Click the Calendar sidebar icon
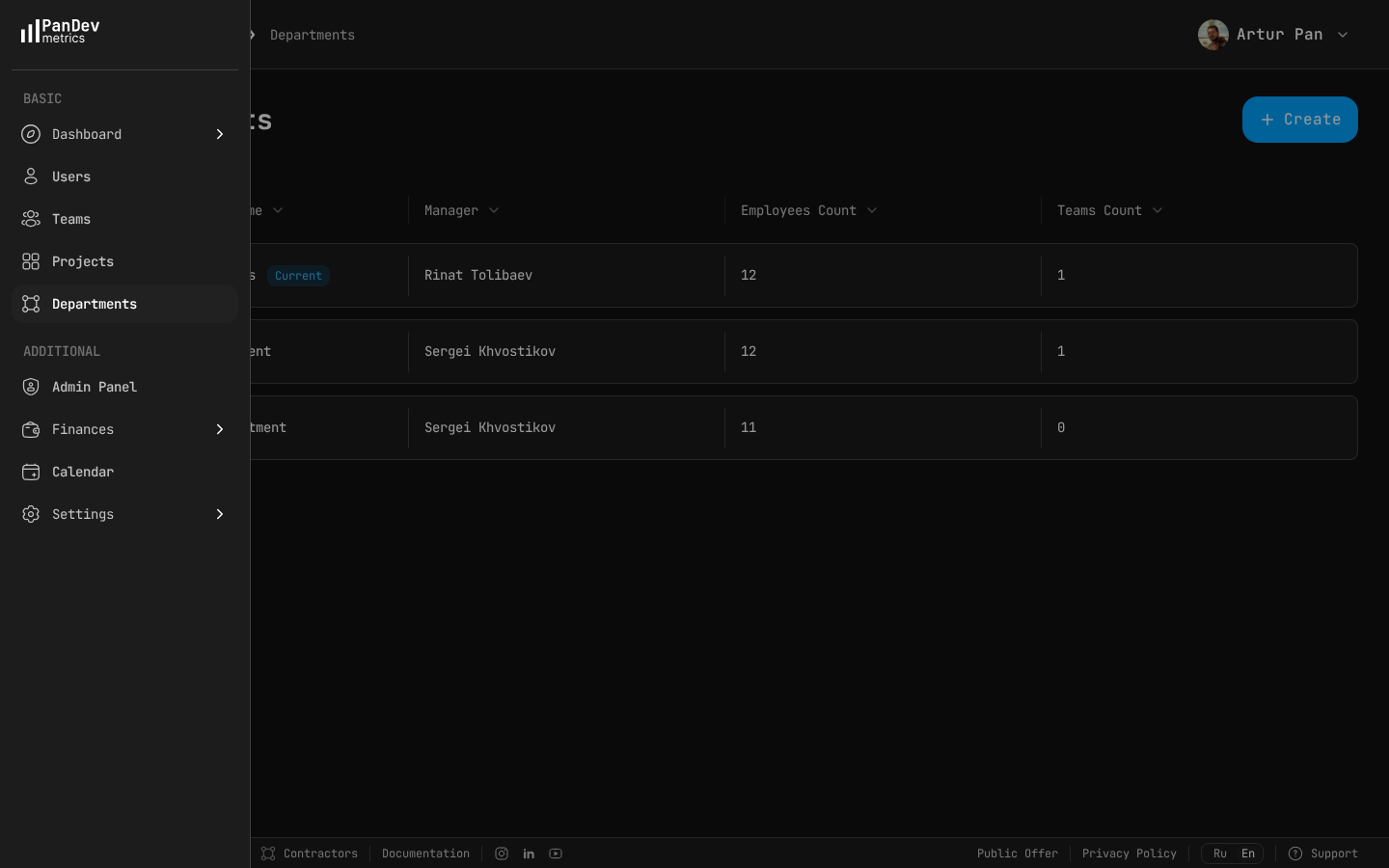The image size is (1389, 868). (x=31, y=472)
